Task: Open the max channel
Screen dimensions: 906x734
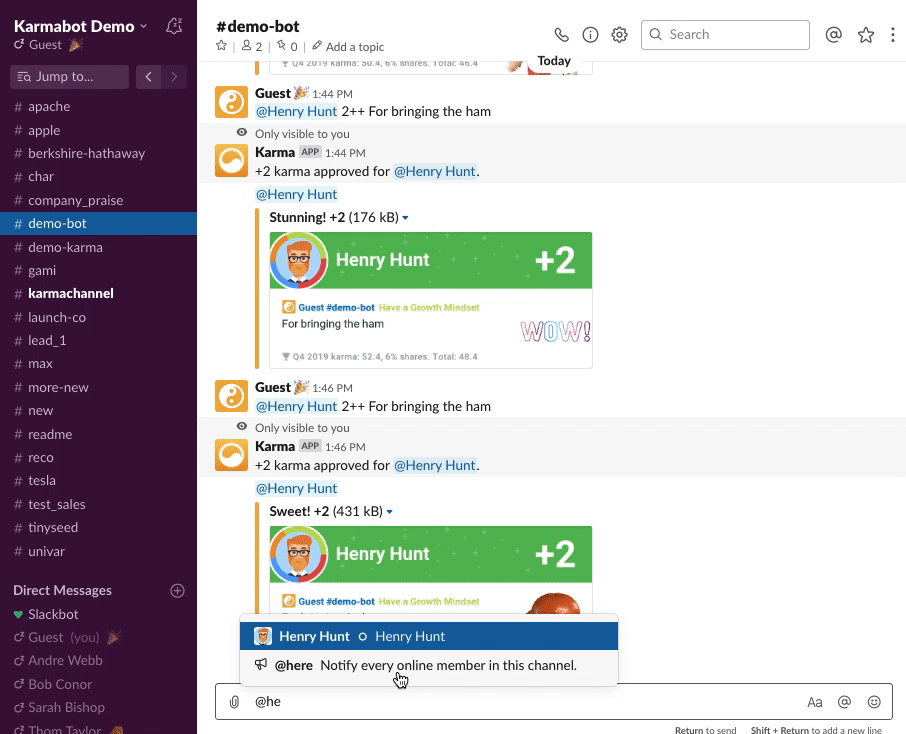Action: [98, 364]
